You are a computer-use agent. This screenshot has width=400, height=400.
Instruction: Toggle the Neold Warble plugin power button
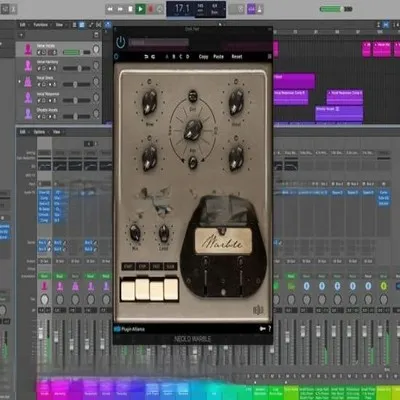click(x=120, y=42)
